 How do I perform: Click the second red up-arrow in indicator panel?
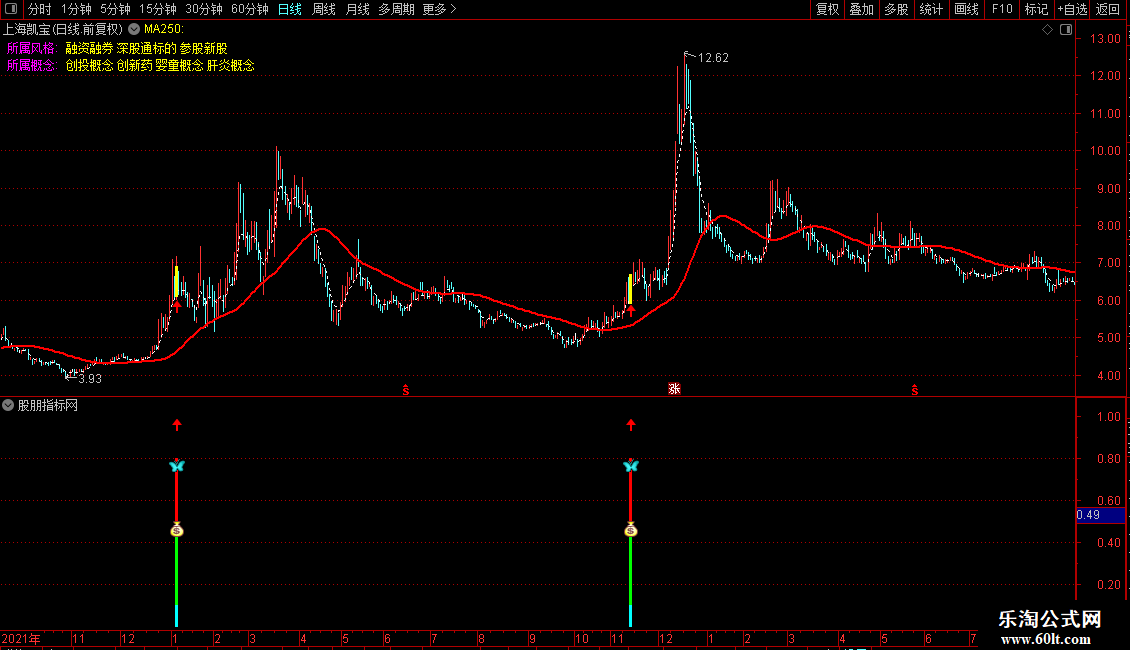(x=631, y=425)
